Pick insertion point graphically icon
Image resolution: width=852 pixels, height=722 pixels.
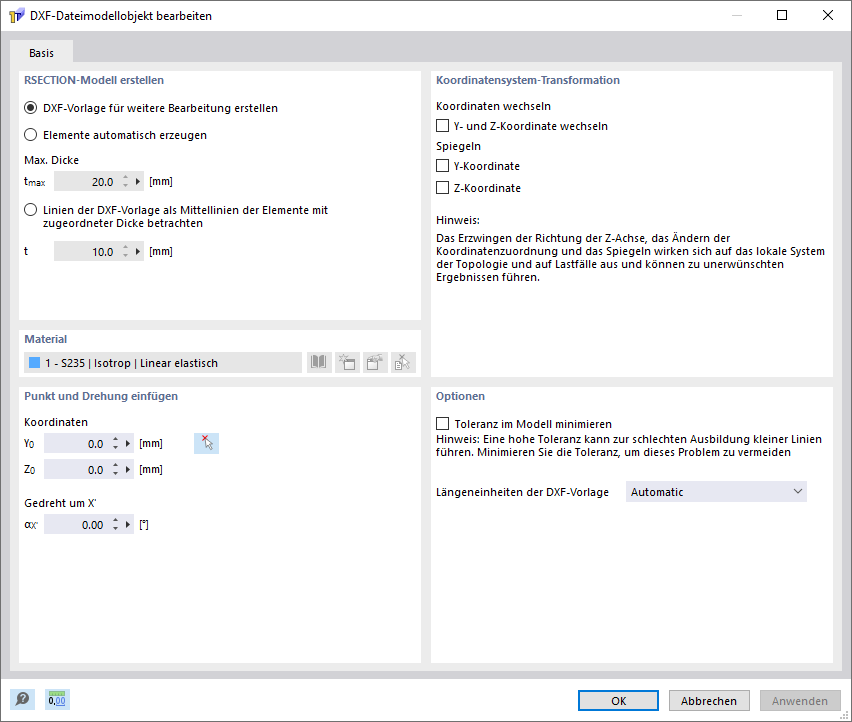[x=206, y=443]
